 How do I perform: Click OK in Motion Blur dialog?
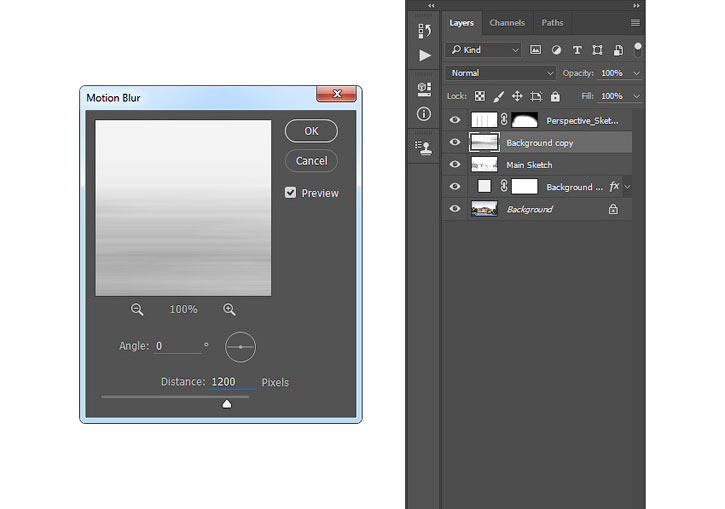pos(311,131)
